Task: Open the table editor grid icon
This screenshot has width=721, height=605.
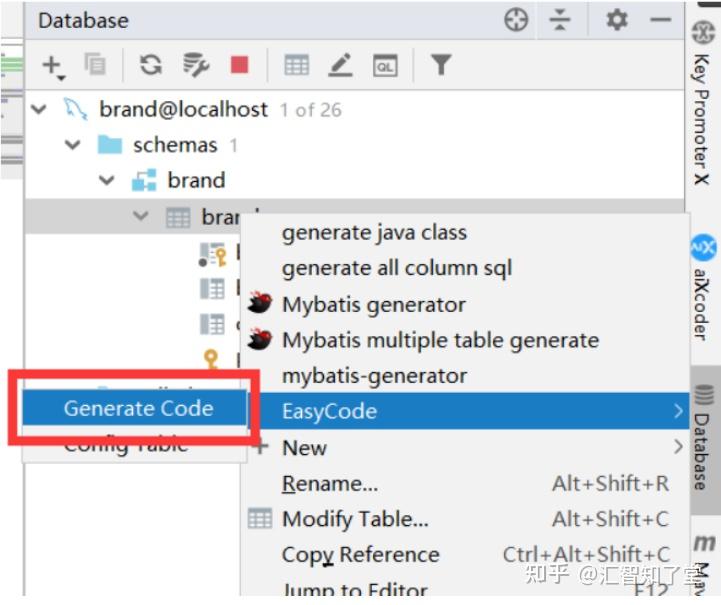Action: 297,65
